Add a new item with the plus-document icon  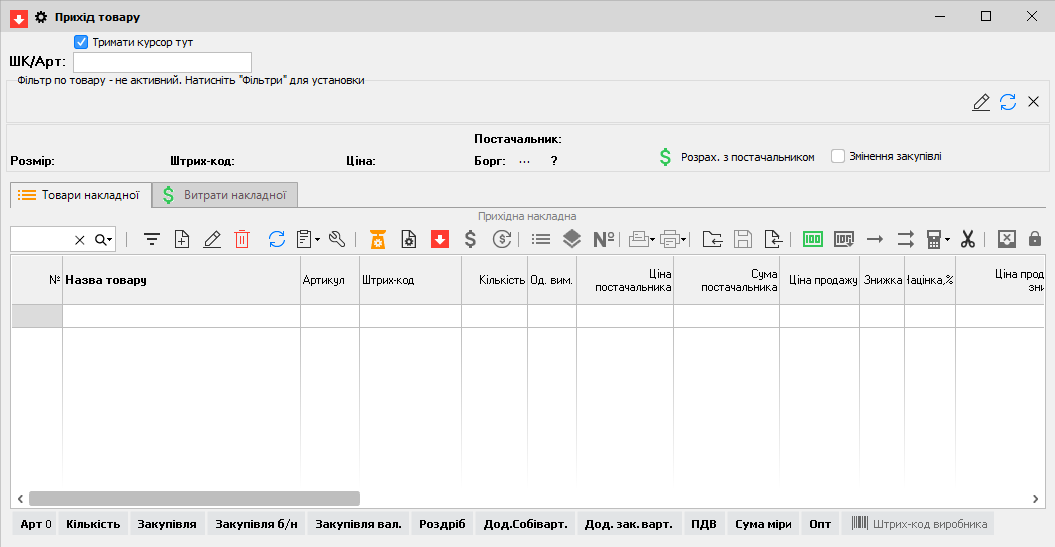pyautogui.click(x=182, y=239)
